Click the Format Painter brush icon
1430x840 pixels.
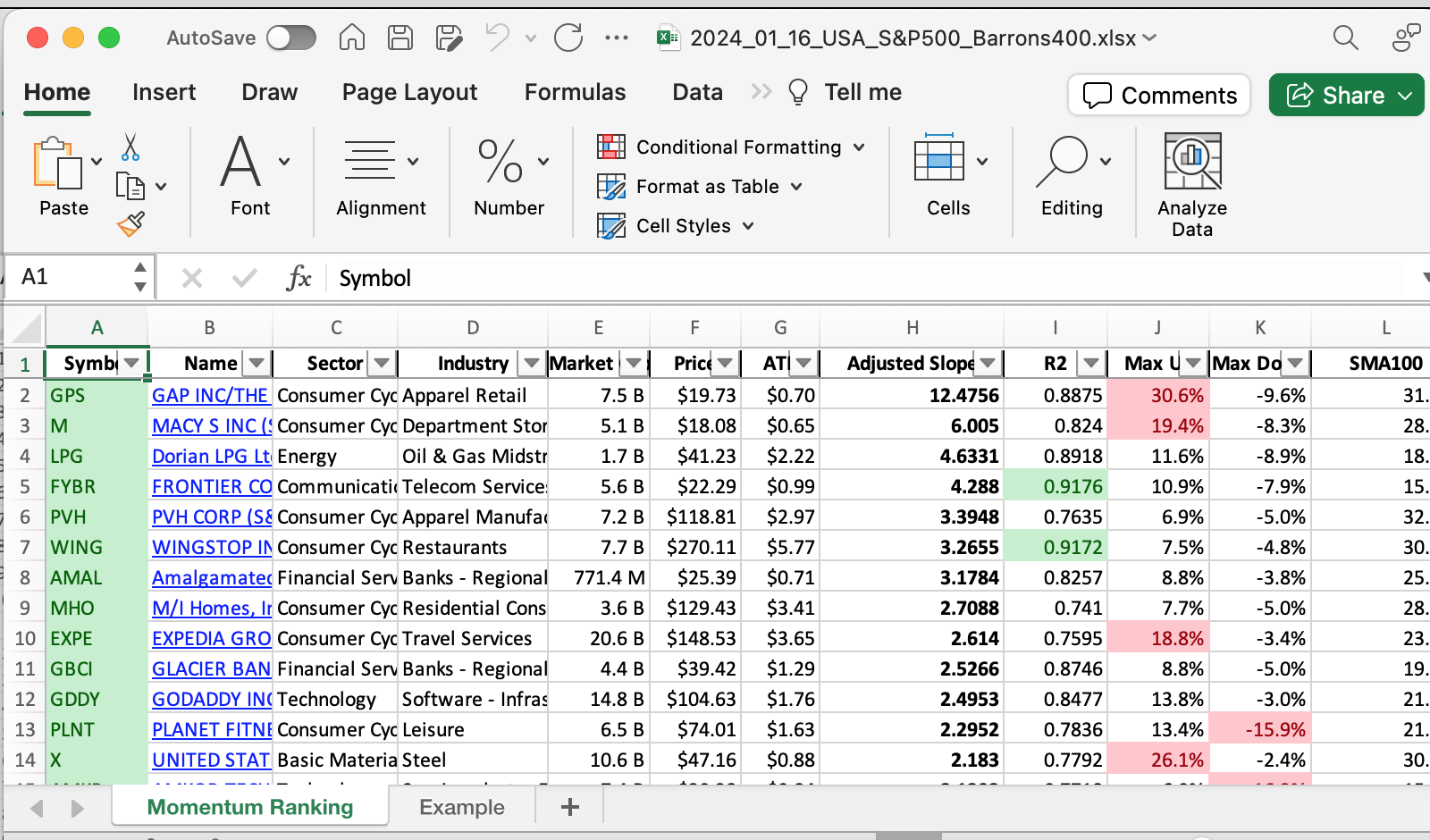click(130, 223)
